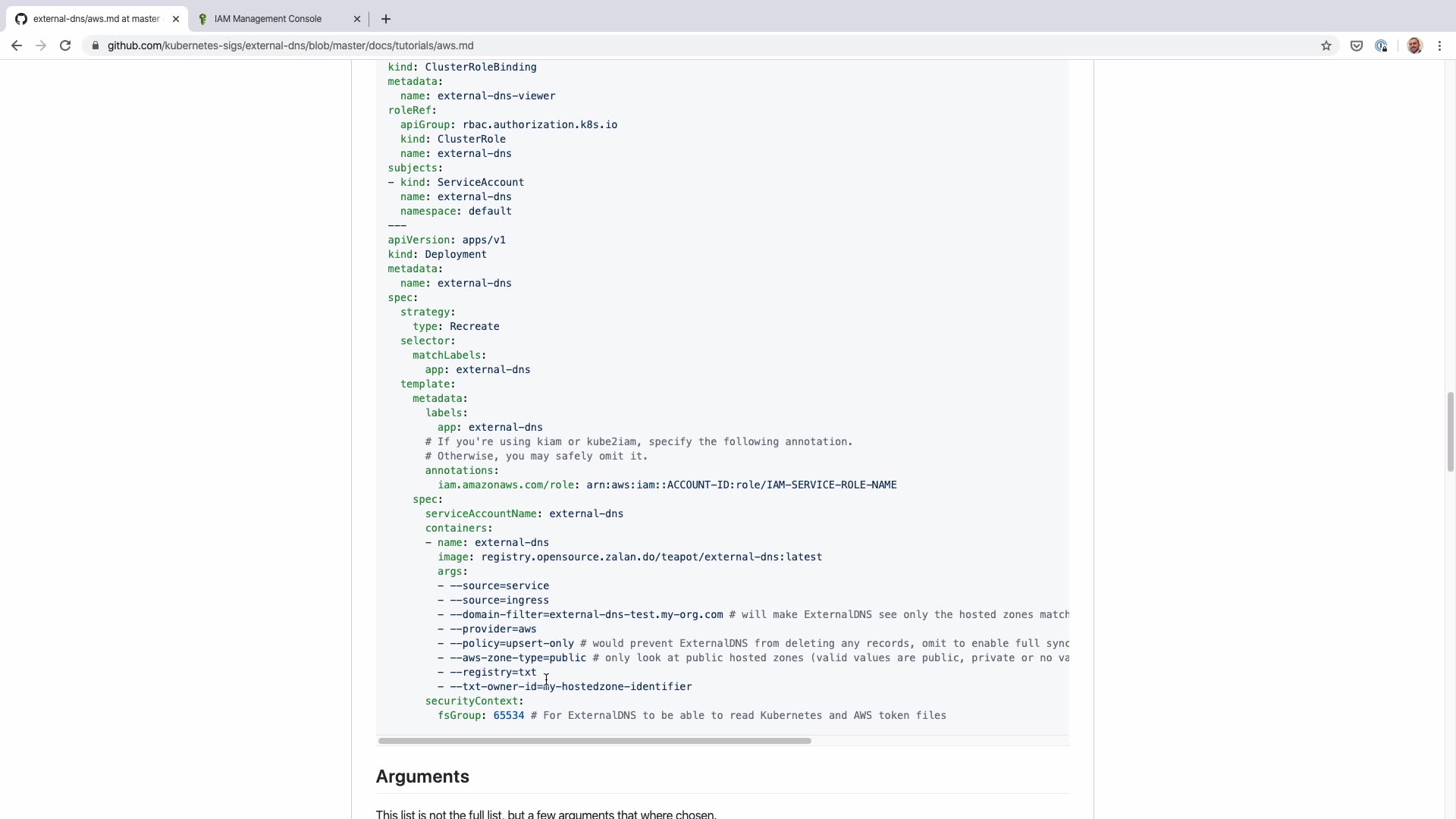This screenshot has height=819, width=1456.
Task: Reload the current page
Action: click(x=65, y=45)
